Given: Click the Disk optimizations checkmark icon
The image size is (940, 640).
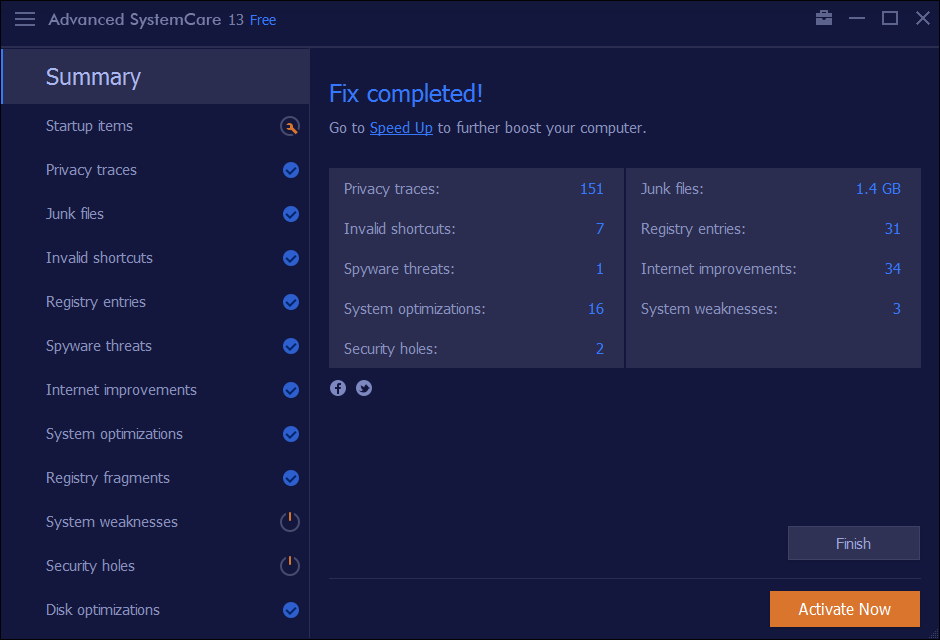Looking at the screenshot, I should [x=291, y=610].
